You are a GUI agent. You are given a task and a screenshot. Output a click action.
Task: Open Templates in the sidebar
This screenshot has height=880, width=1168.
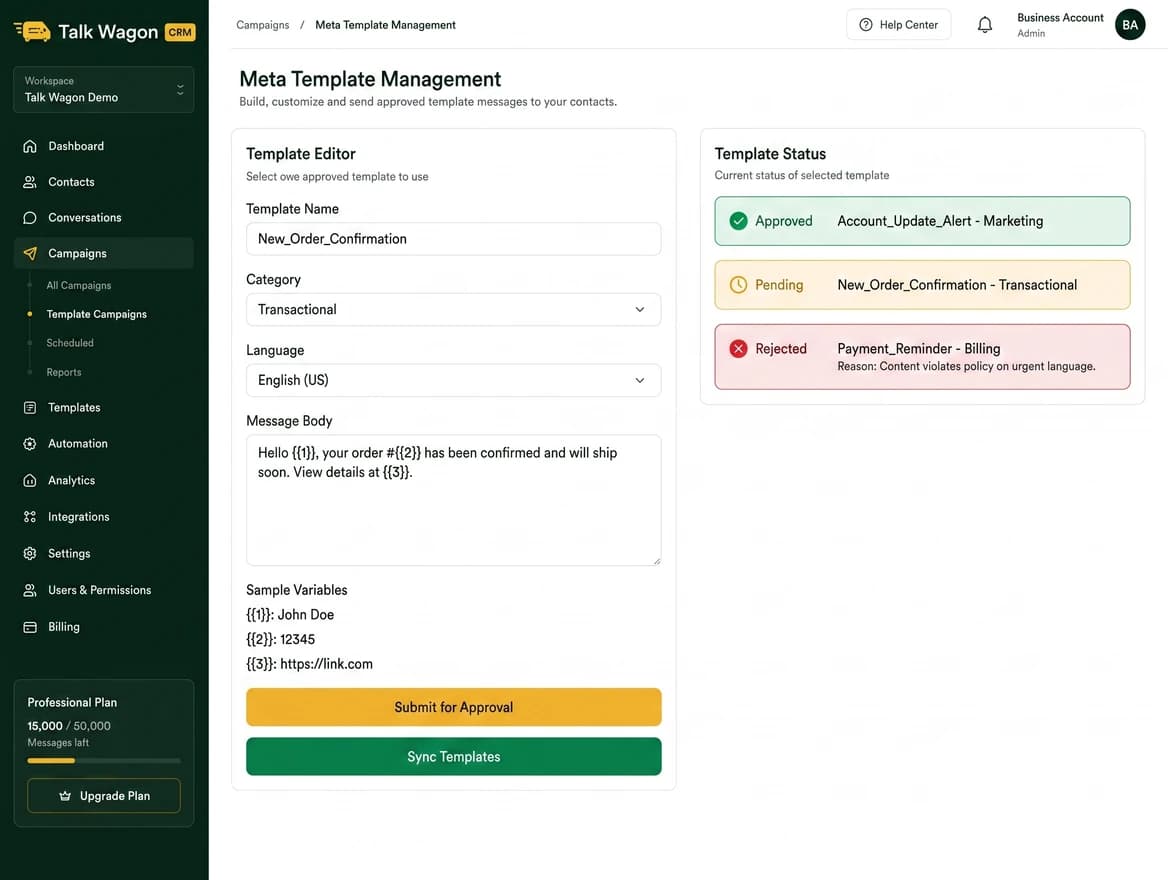pyautogui.click(x=104, y=408)
